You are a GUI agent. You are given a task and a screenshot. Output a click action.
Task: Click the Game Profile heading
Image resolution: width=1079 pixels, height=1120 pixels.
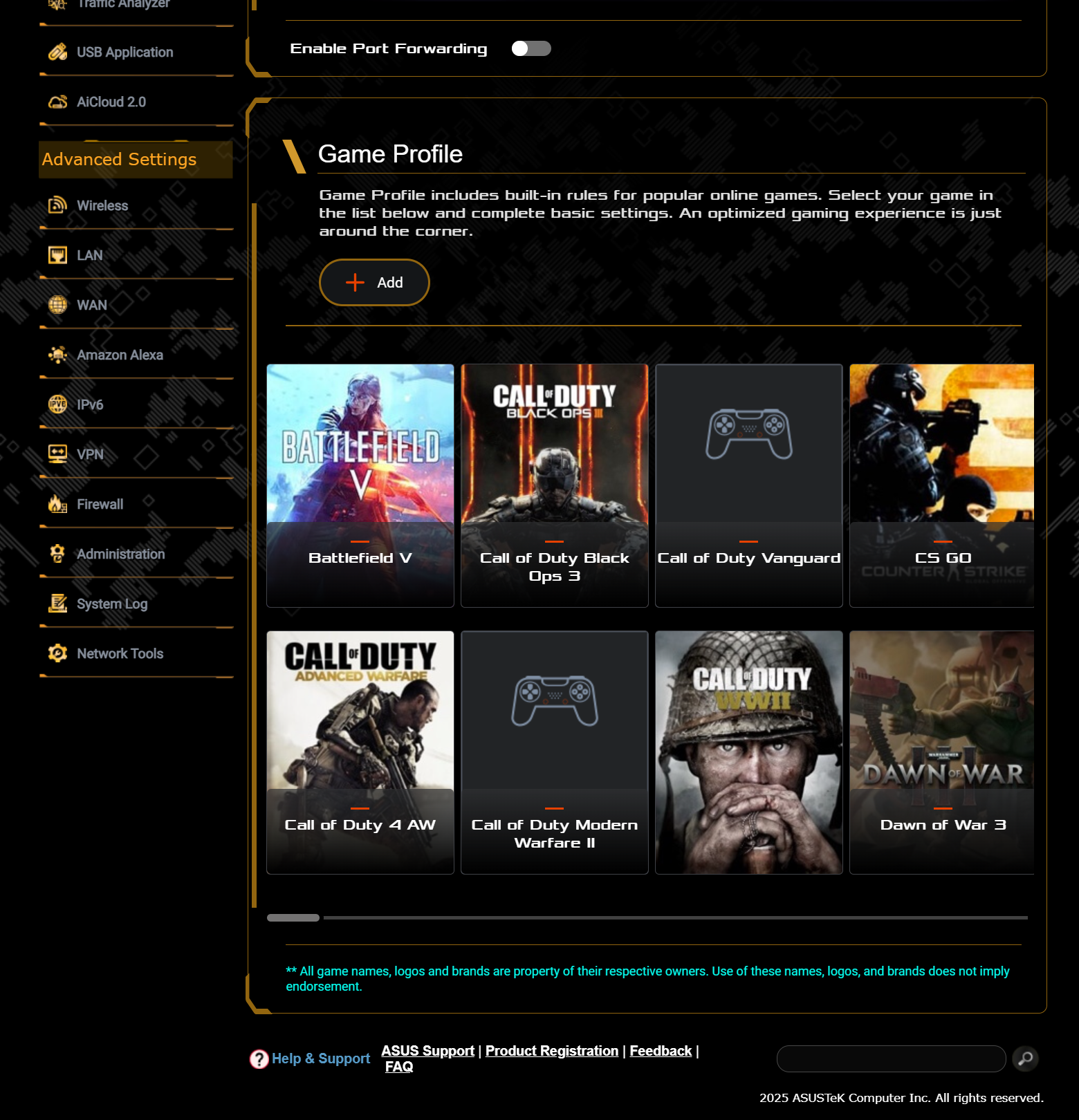point(390,154)
